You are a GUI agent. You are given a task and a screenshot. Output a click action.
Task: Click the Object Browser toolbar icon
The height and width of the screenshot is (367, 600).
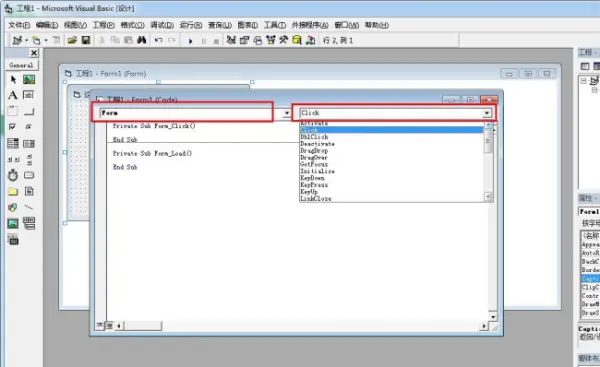click(271, 40)
